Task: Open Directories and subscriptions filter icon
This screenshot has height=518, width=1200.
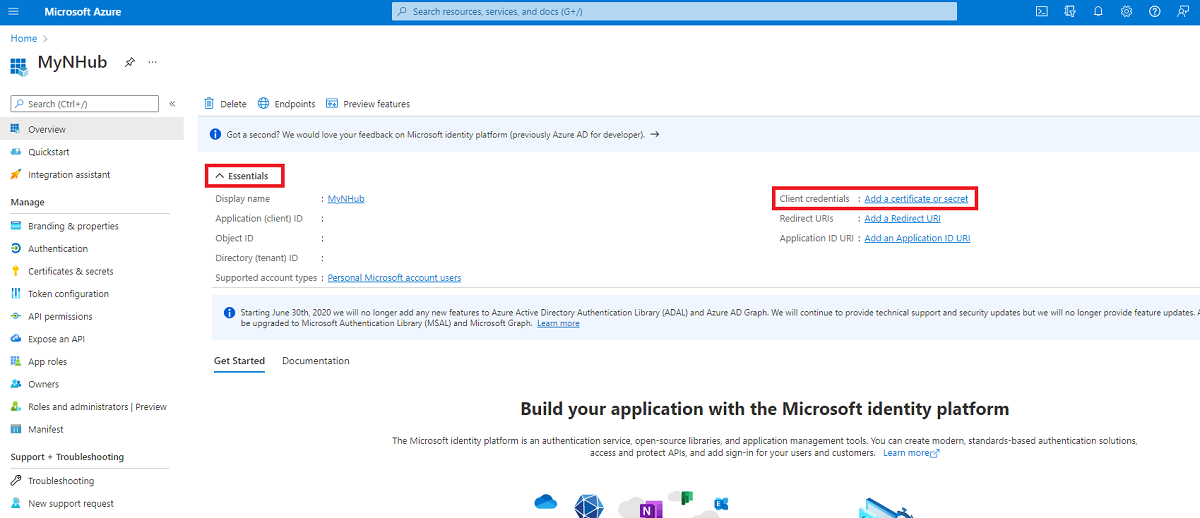Action: (x=1070, y=11)
